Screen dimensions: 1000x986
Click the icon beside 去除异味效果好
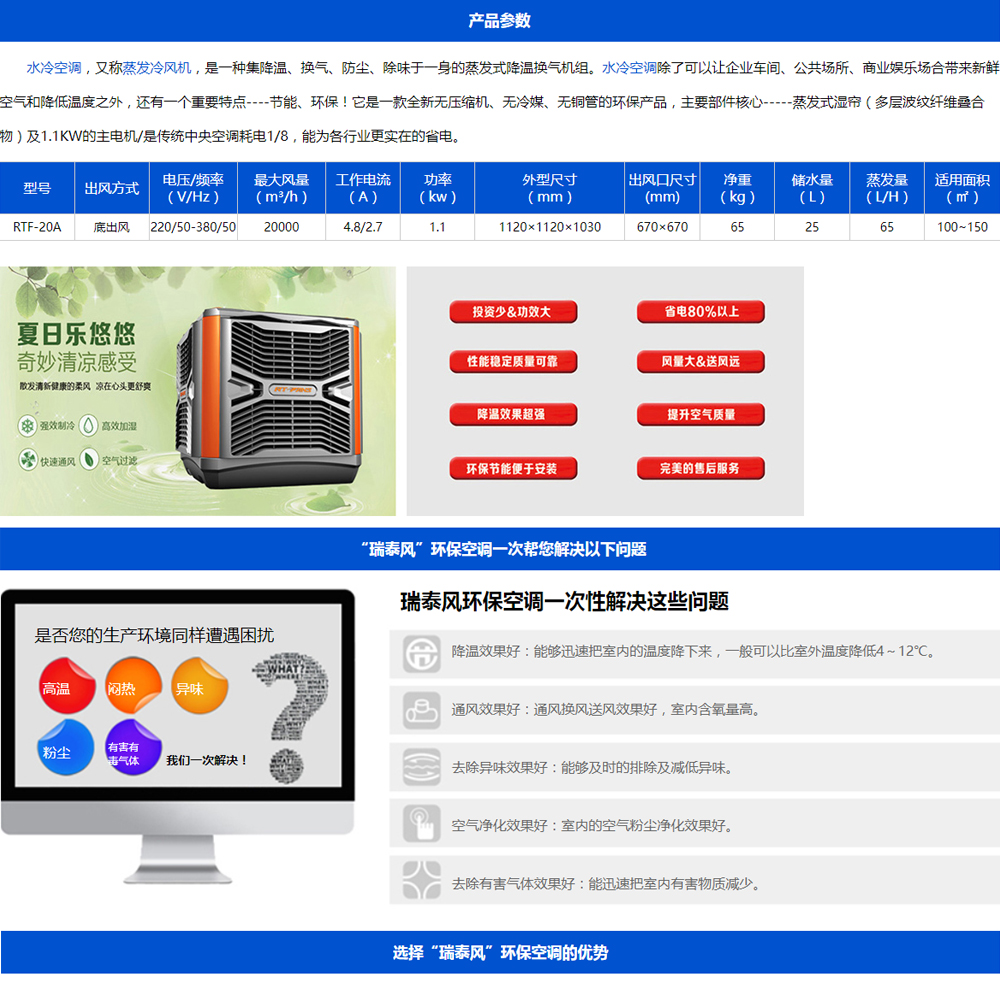(x=421, y=768)
